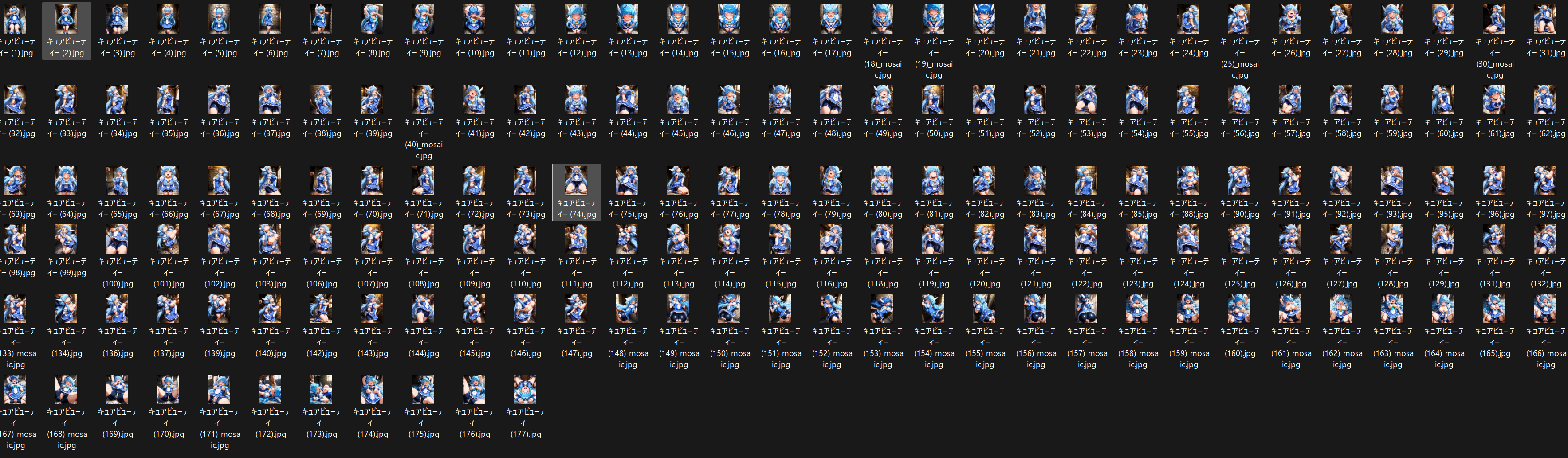Viewport: 1568px width, 458px height.
Task: Select thumbnail of (150)_mosaic.jpg
Action: (x=729, y=309)
